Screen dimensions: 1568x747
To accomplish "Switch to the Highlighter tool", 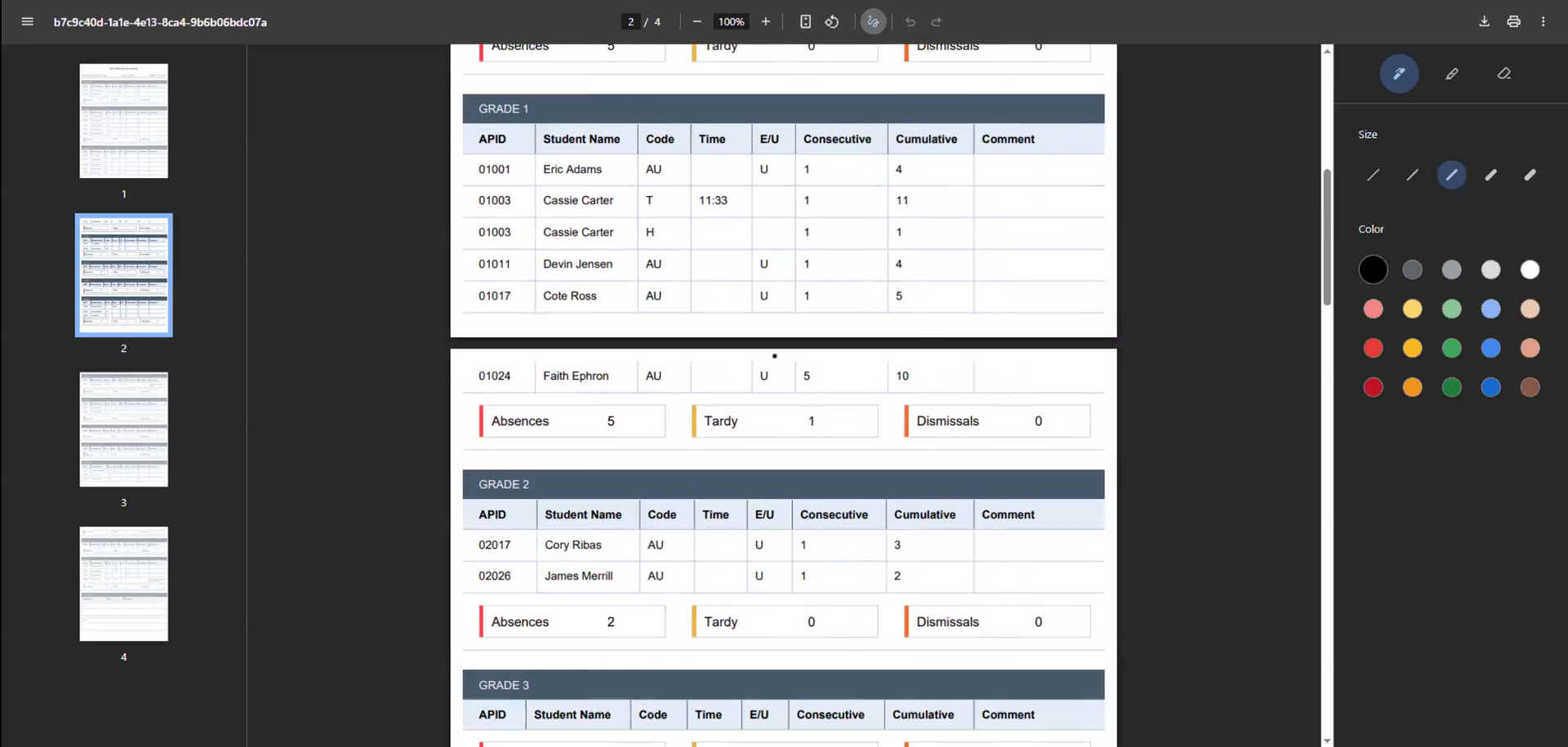I will click(x=1452, y=73).
